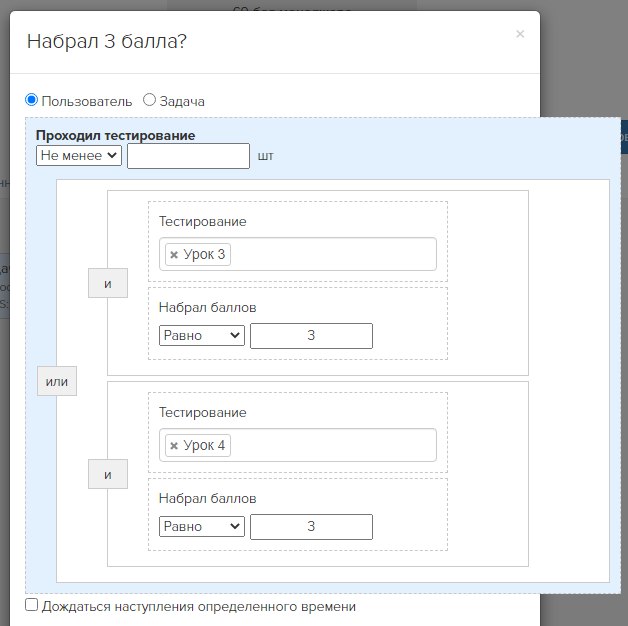The width and height of the screenshot is (628, 626).
Task: Open the "Не менее" dropdown
Action: [x=79, y=155]
